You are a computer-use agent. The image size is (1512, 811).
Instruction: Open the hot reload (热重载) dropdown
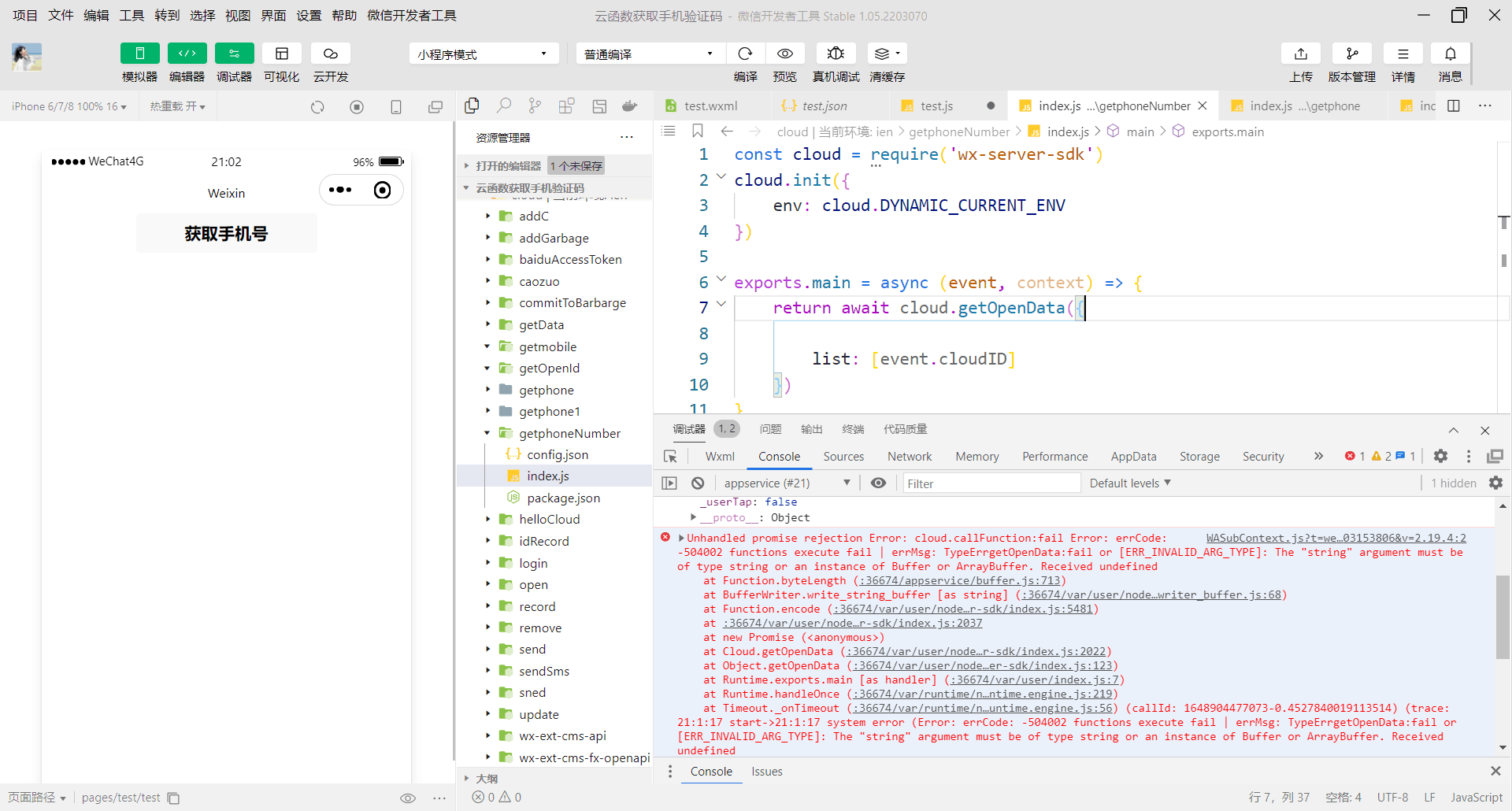click(x=178, y=106)
